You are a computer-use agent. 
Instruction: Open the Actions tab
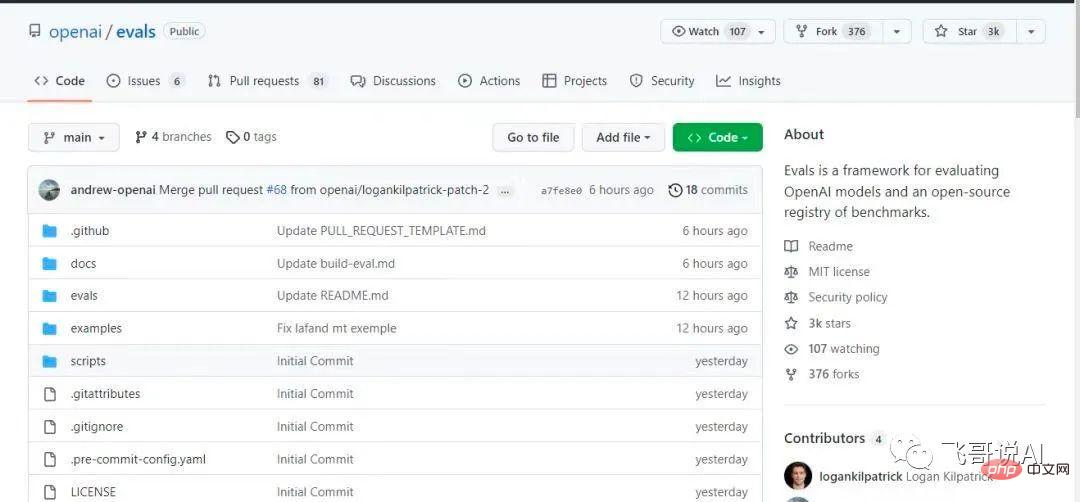pos(489,81)
